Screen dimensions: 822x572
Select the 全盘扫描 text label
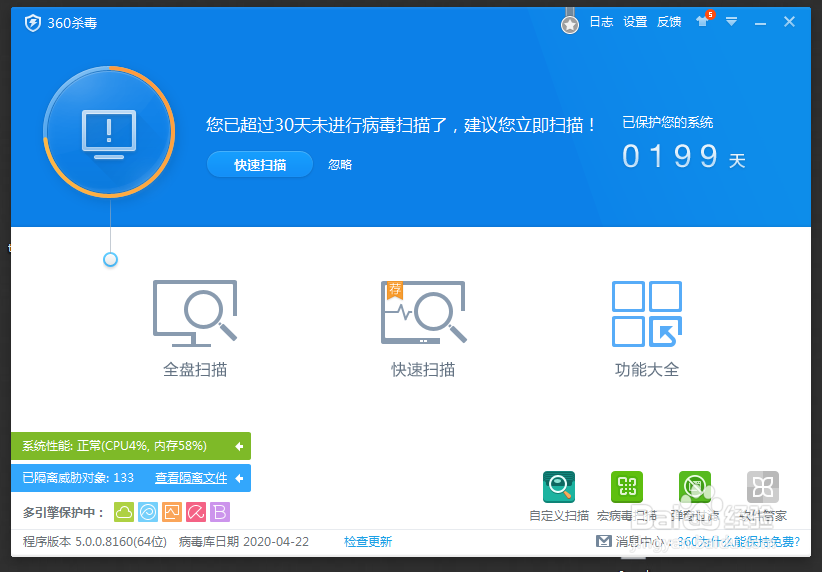click(195, 370)
